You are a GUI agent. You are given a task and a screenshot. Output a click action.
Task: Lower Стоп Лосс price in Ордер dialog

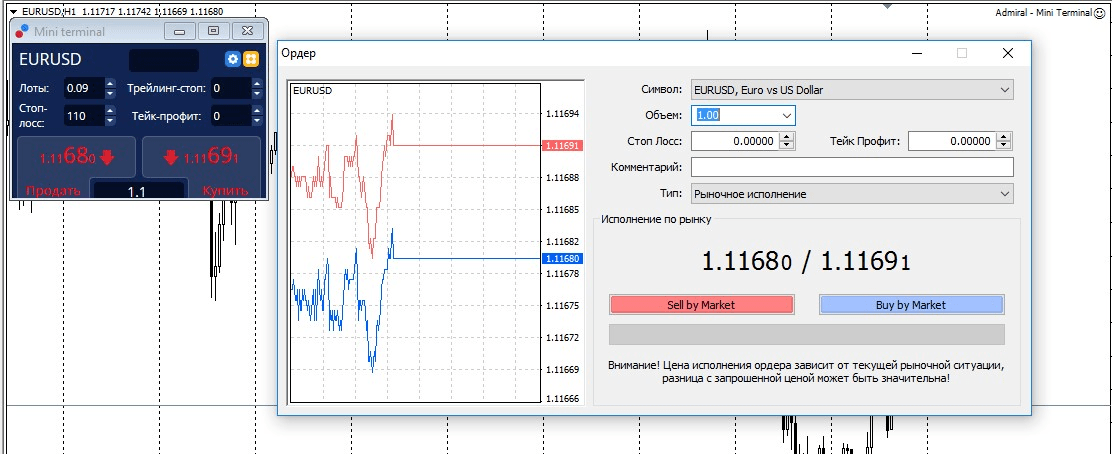[786, 145]
